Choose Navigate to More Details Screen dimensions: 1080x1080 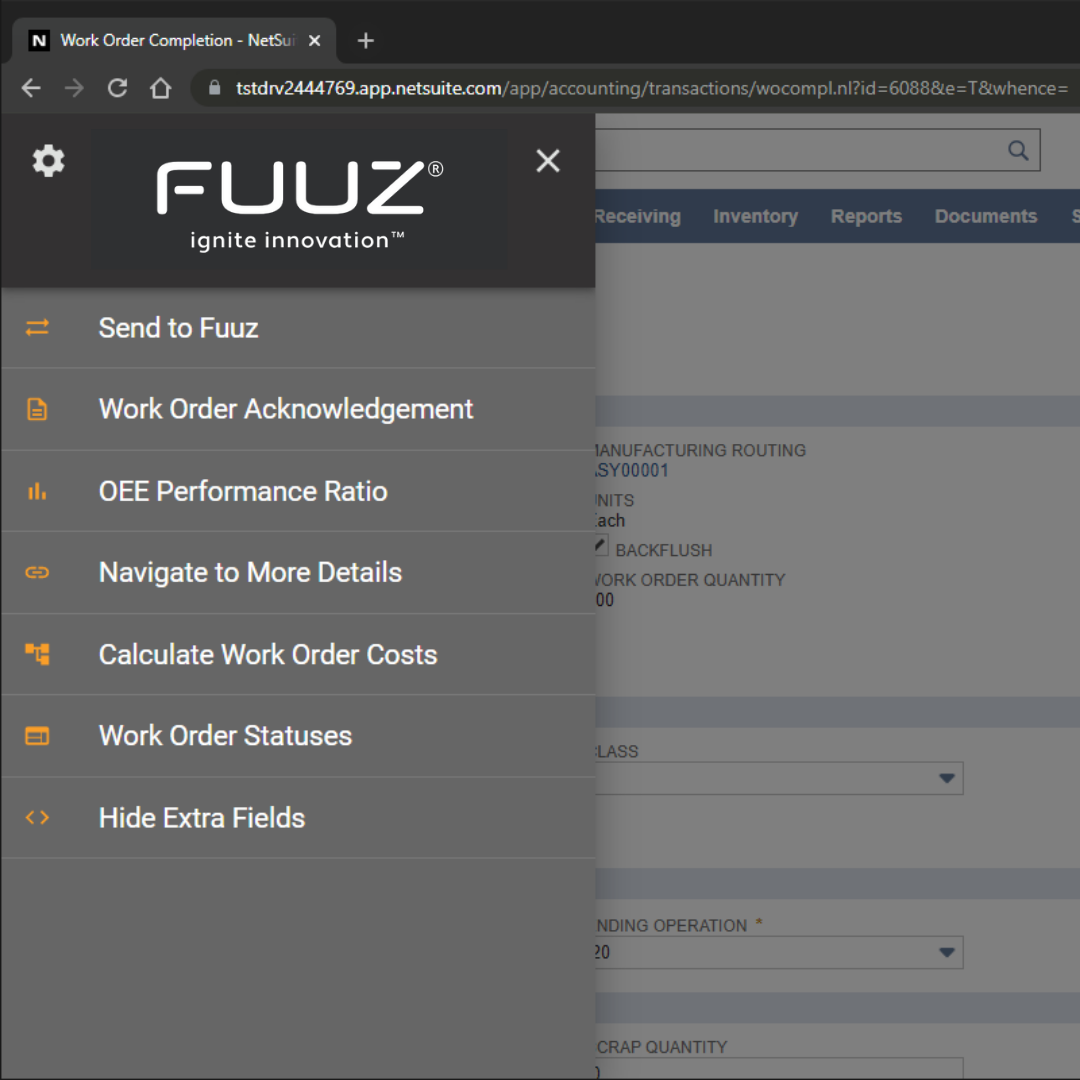click(x=298, y=572)
